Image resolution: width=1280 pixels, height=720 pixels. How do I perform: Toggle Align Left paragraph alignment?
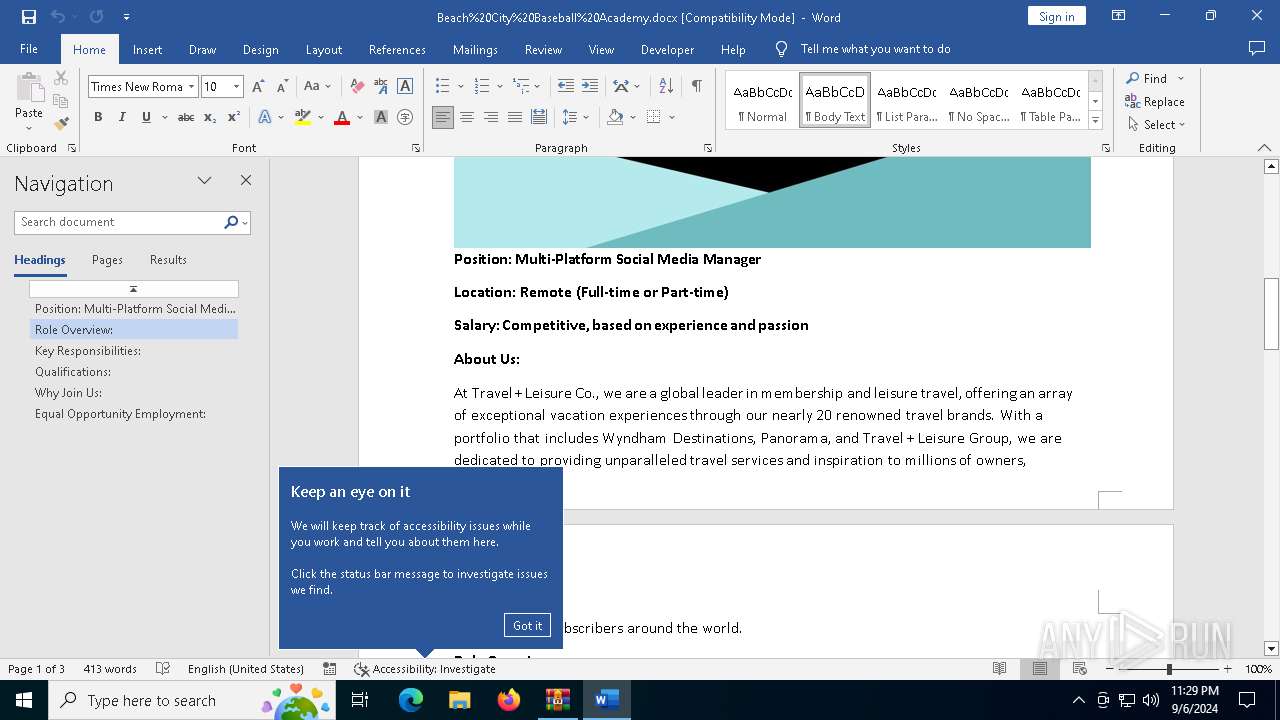(x=443, y=117)
